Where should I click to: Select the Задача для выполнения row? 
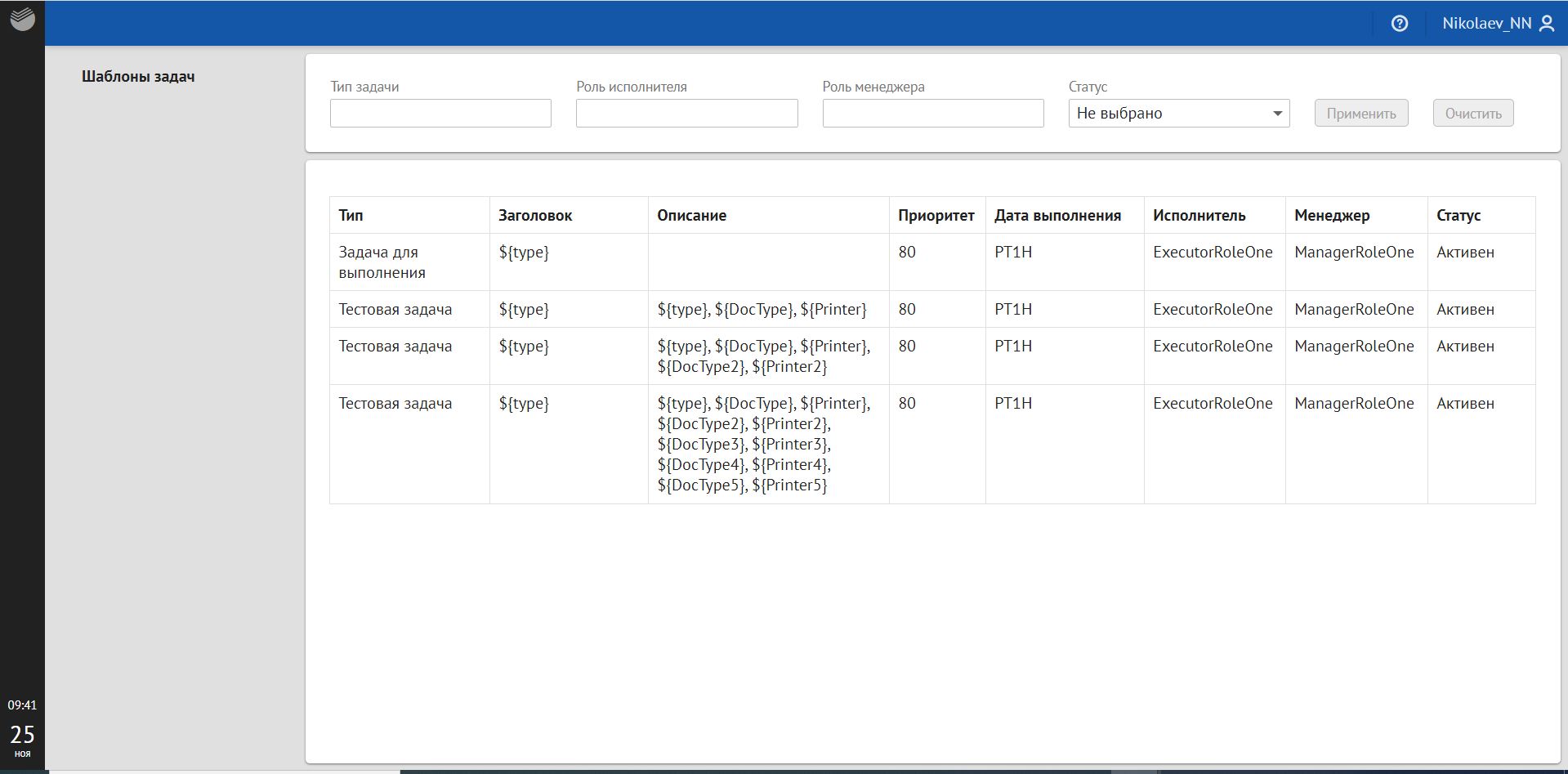coord(382,262)
